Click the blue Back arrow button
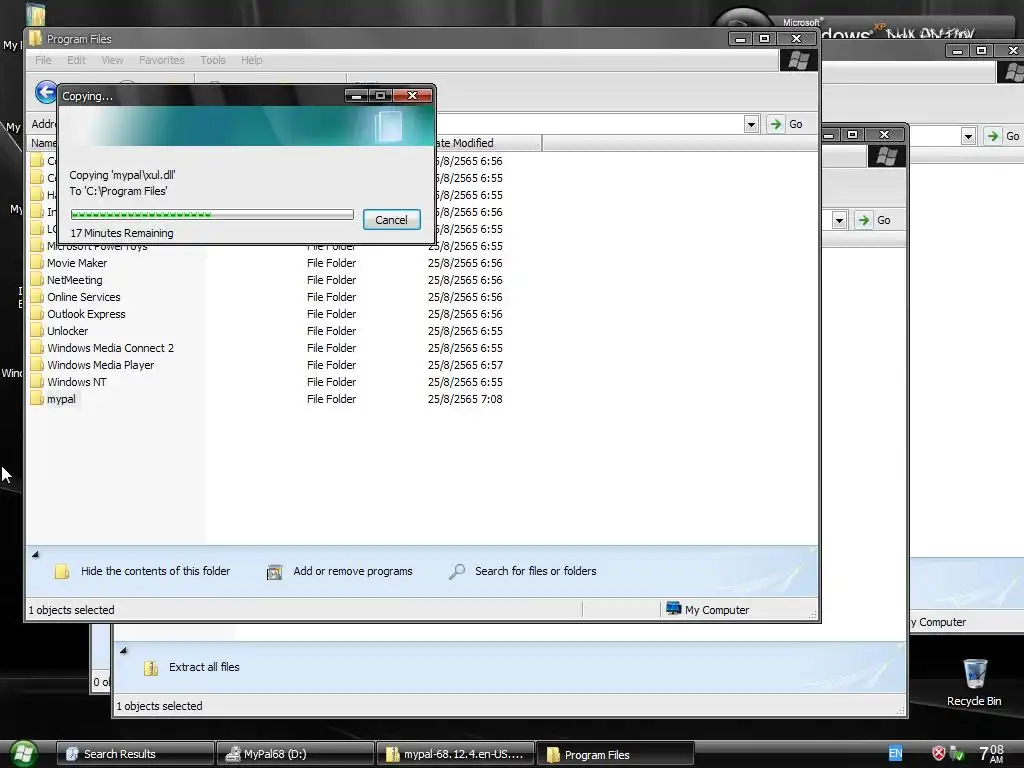Screen dimensions: 1024x768 (46, 92)
